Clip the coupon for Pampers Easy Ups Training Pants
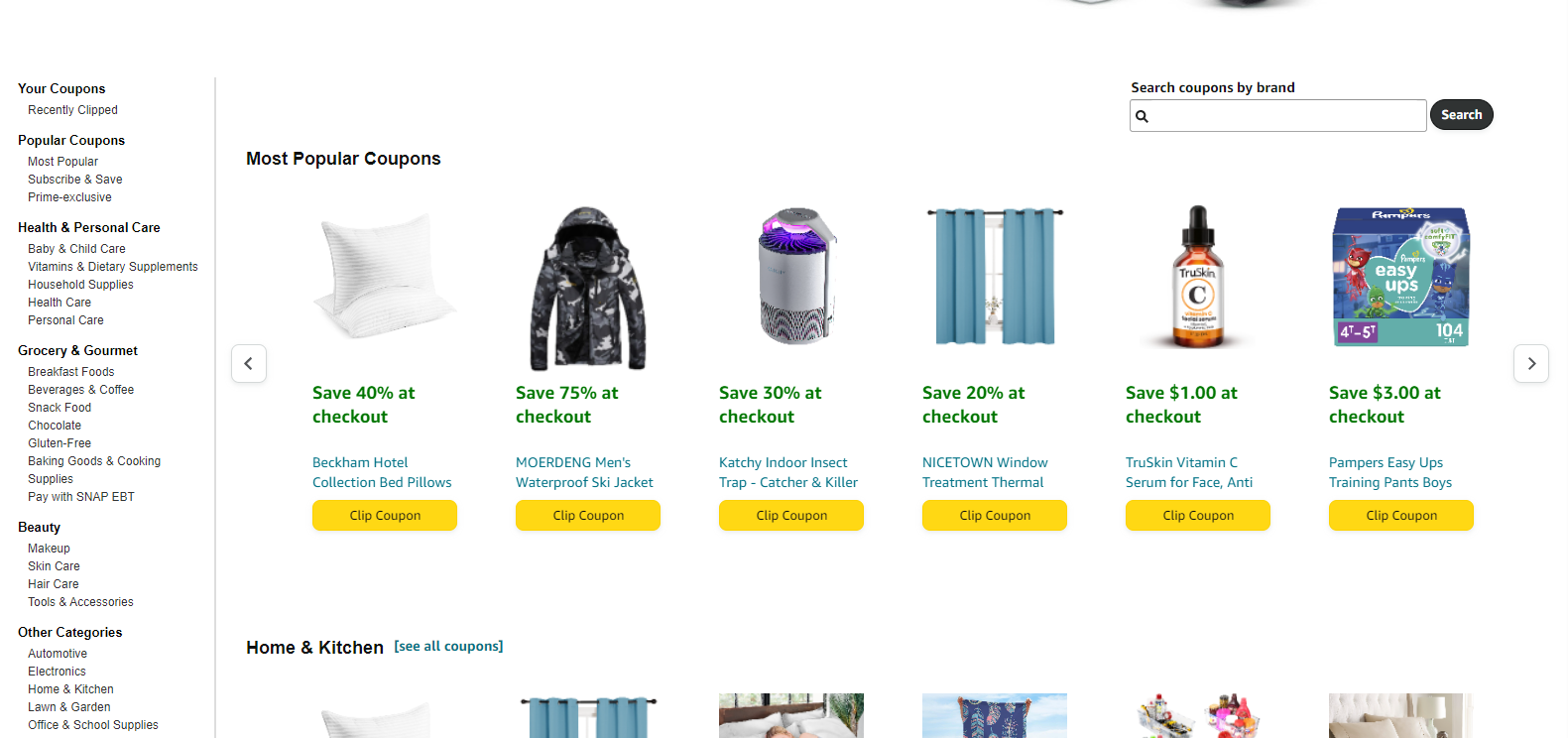This screenshot has width=1568, height=738. tap(1400, 515)
